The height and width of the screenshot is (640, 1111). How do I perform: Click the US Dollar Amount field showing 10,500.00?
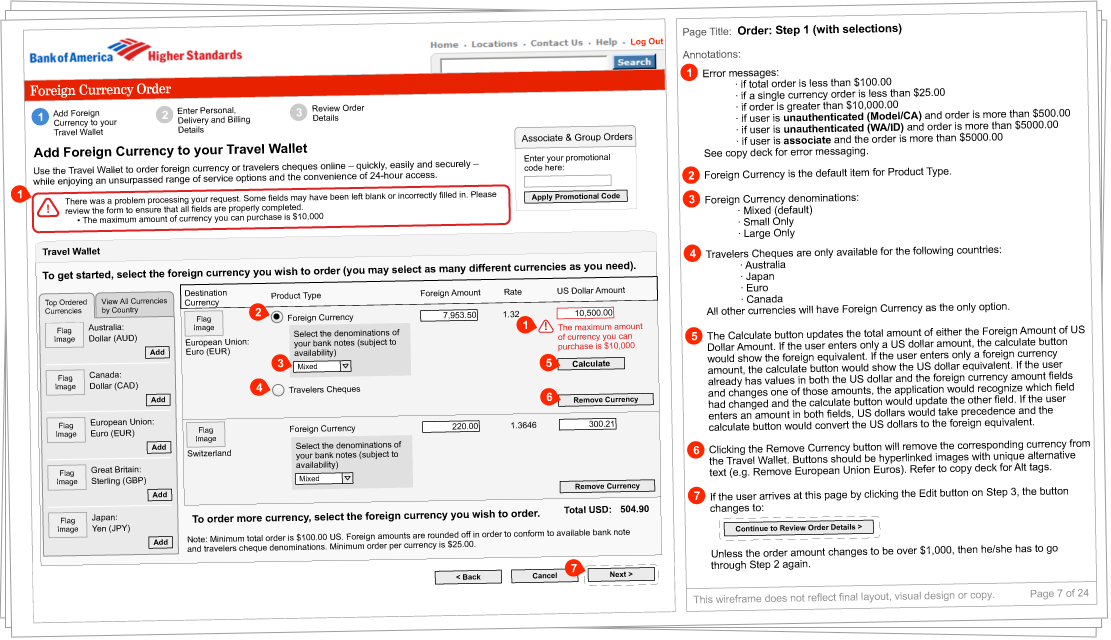pyautogui.click(x=585, y=313)
